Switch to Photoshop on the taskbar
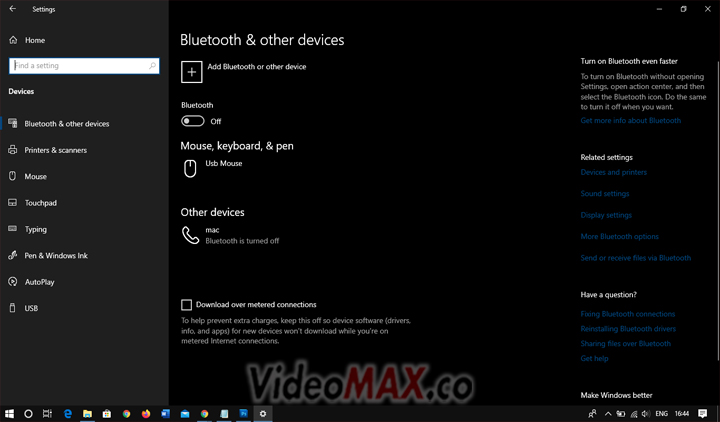Image resolution: width=720 pixels, height=422 pixels. click(x=243, y=414)
